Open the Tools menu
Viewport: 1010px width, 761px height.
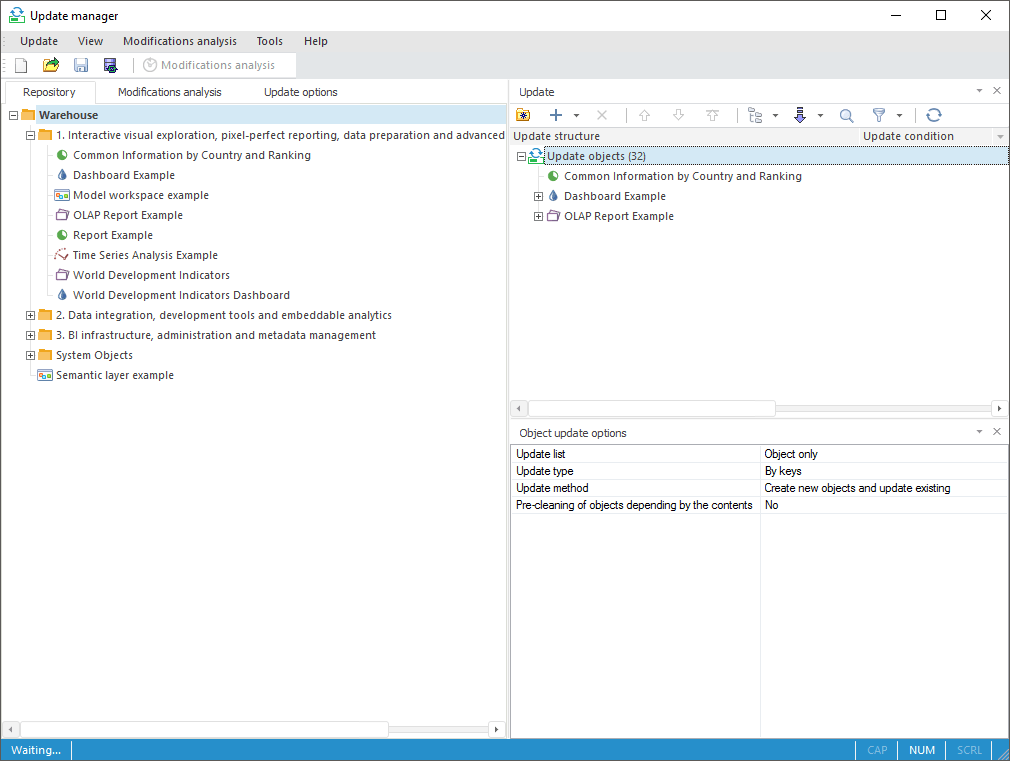(x=269, y=41)
